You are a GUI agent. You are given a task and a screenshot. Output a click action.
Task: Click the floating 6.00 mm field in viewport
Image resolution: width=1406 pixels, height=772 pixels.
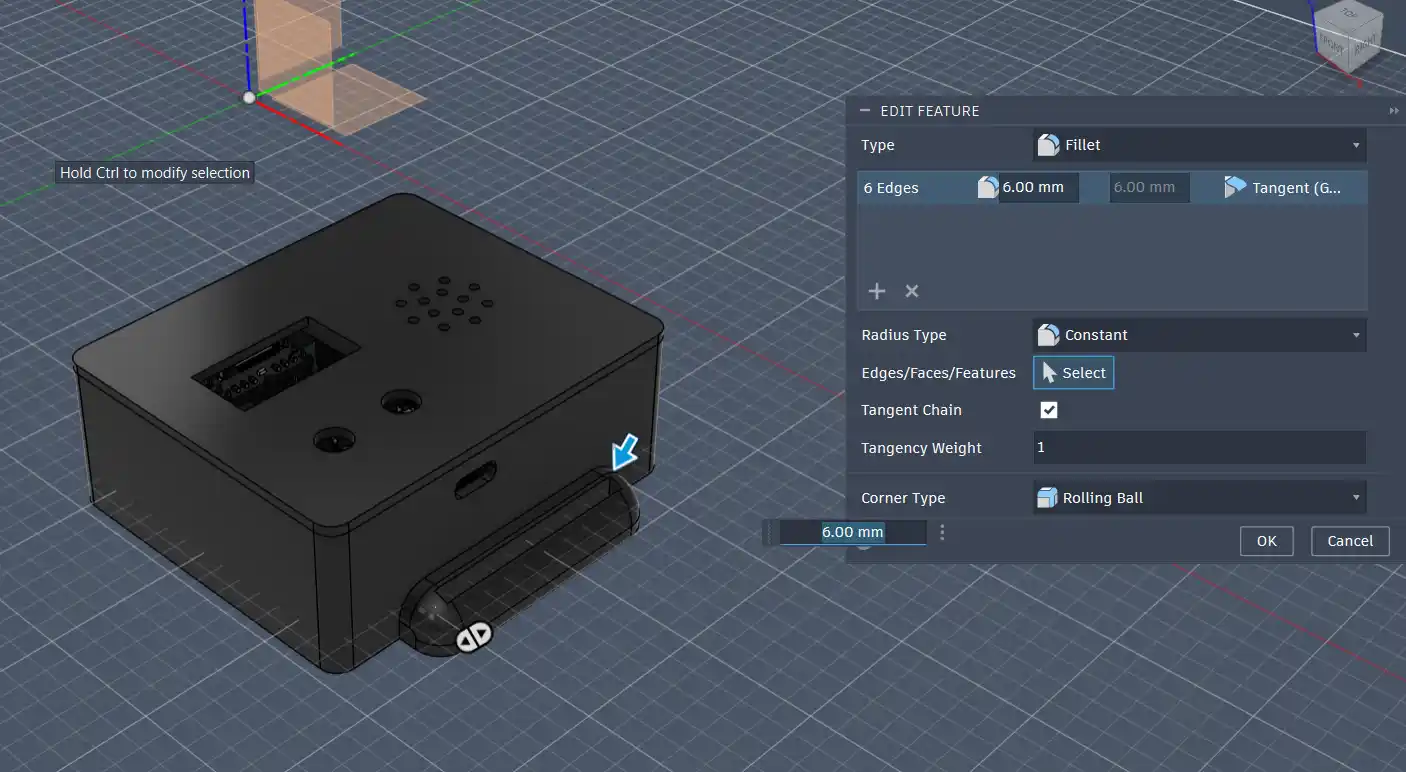pos(853,532)
